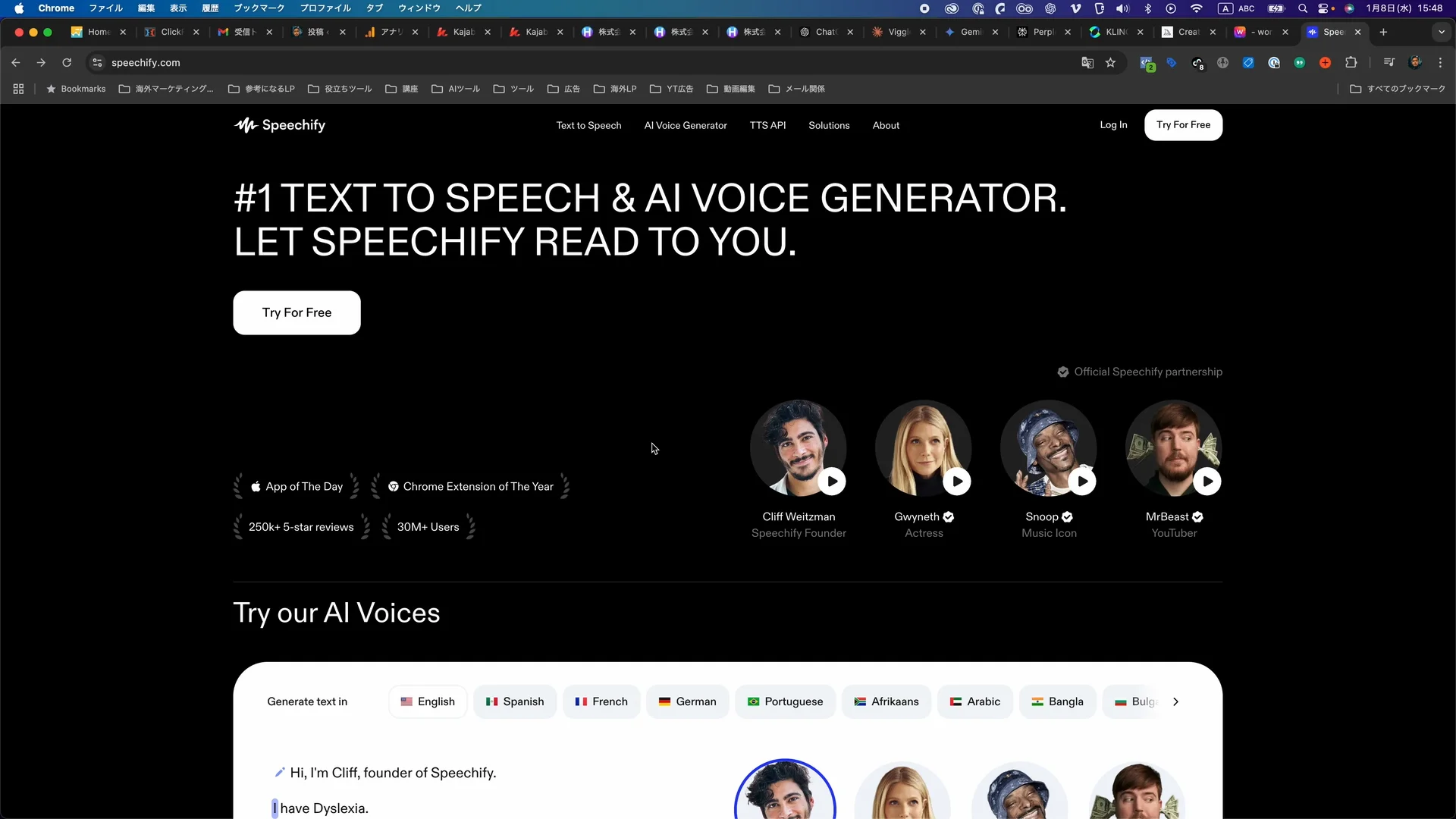This screenshot has width=1456, height=819.
Task: Open the media control icon in toolbar
Action: tap(1389, 63)
